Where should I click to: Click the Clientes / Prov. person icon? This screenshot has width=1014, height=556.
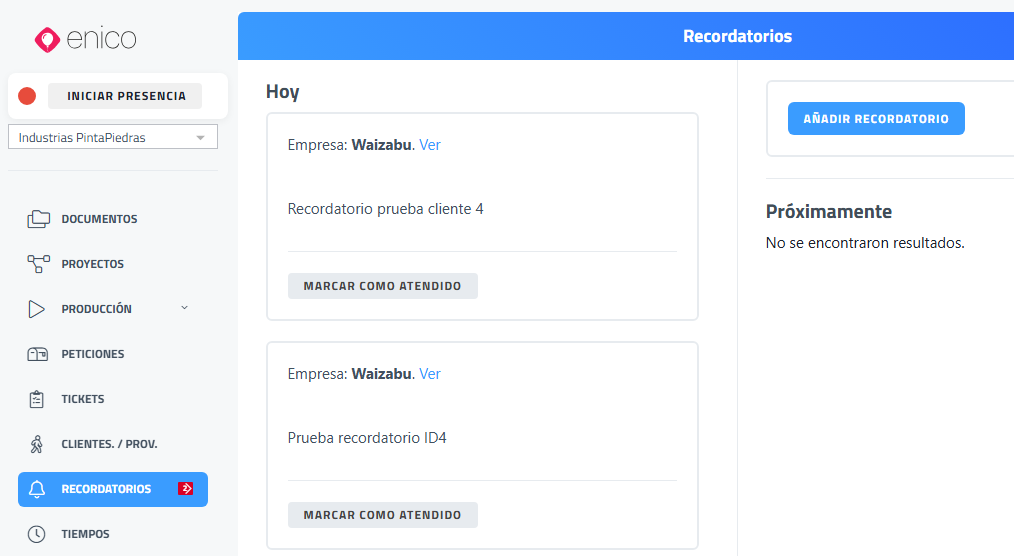[x=38, y=444]
